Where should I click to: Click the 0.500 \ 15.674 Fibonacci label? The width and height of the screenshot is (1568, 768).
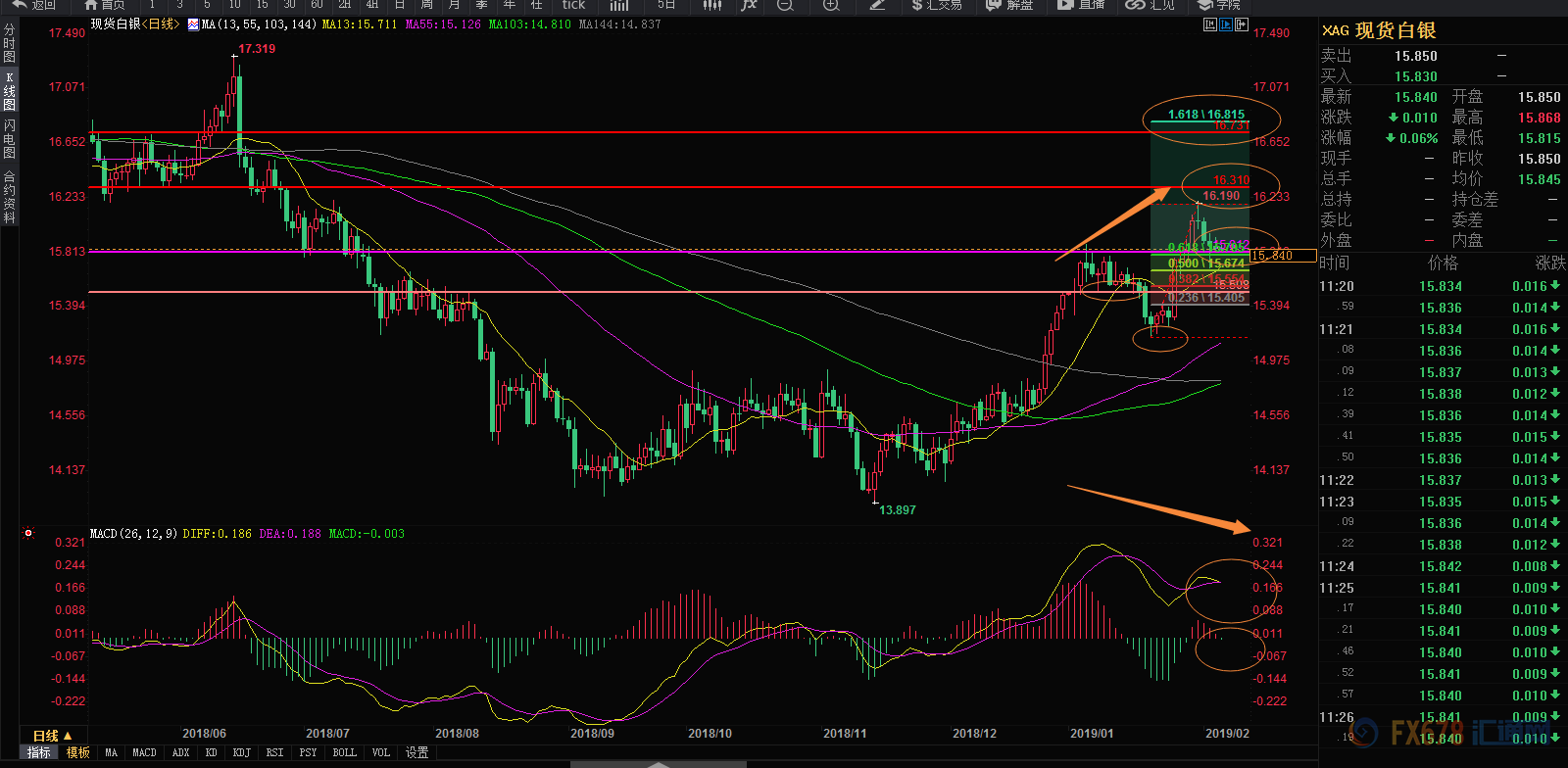click(x=1206, y=264)
